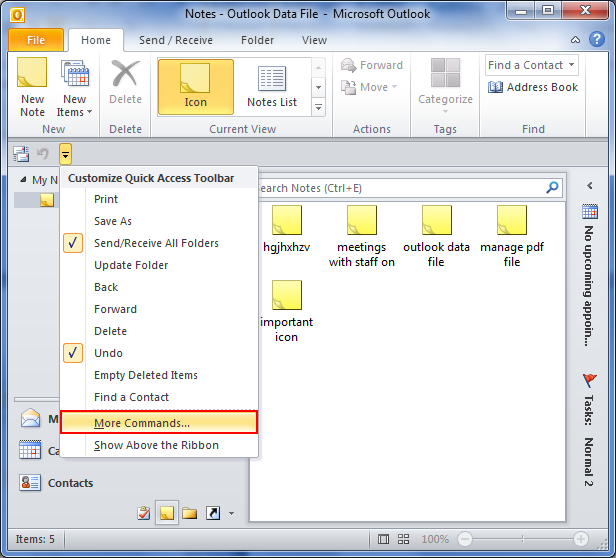Click the search magnifier icon

(552, 188)
